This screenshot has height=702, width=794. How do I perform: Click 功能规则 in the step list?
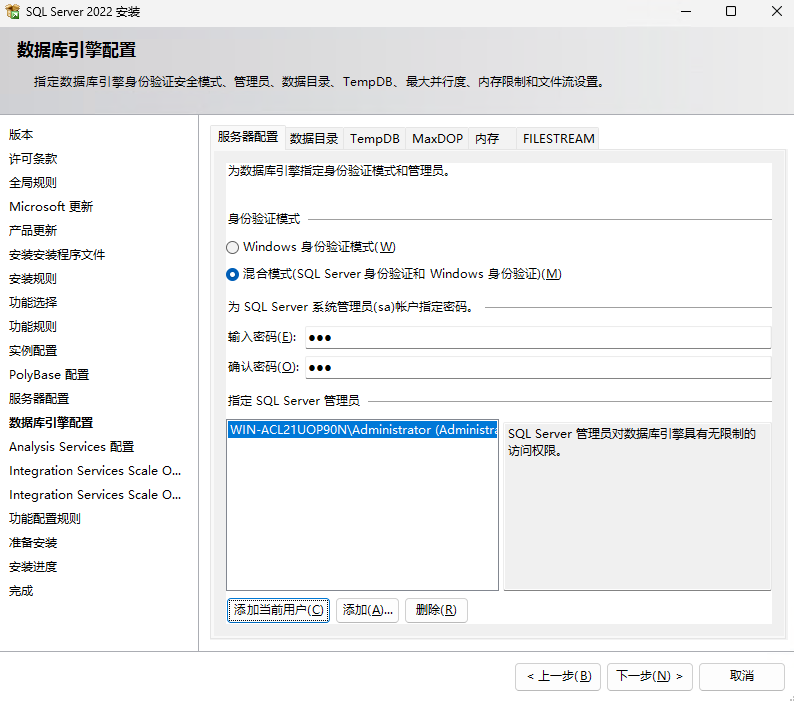click(x=33, y=327)
